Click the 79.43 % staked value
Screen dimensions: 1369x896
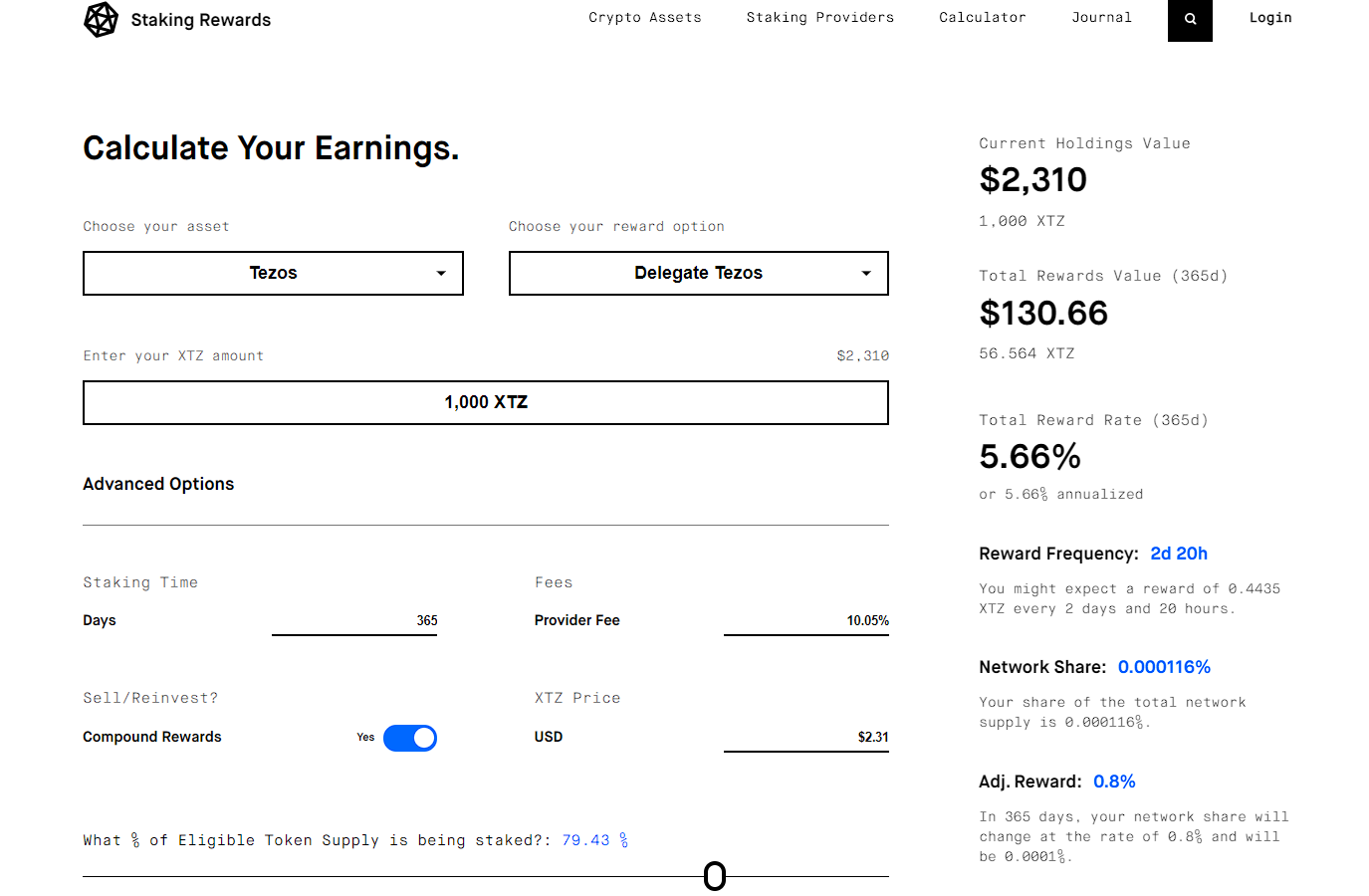click(x=595, y=840)
